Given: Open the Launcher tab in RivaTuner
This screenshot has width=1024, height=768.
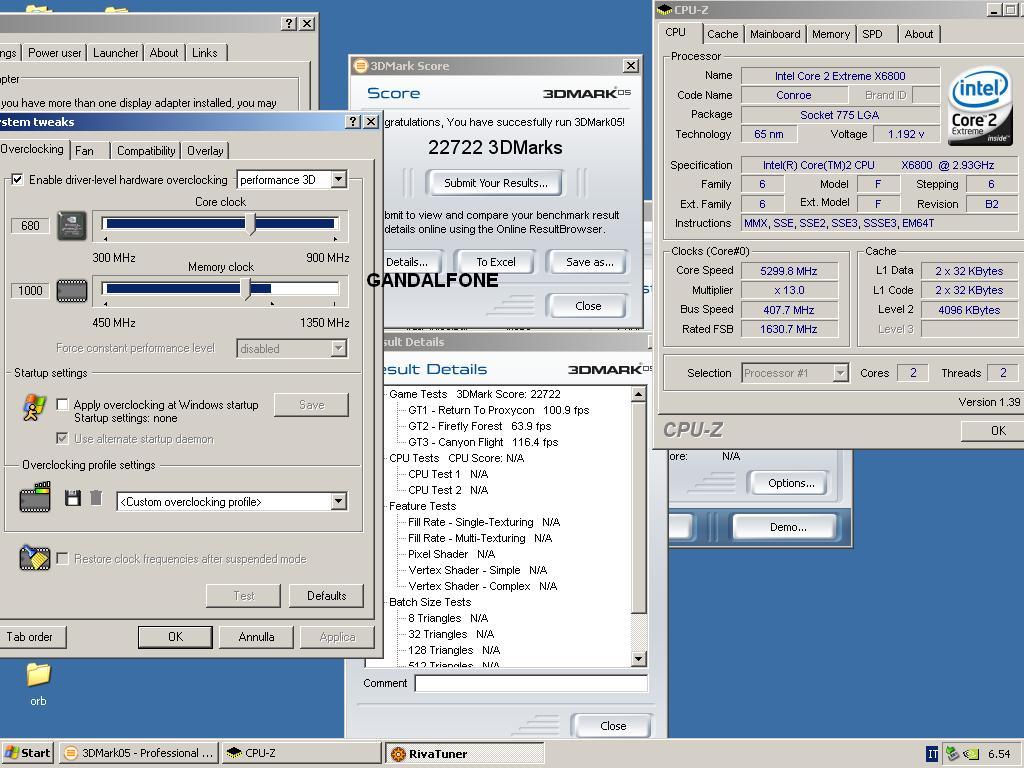Looking at the screenshot, I should pos(116,53).
